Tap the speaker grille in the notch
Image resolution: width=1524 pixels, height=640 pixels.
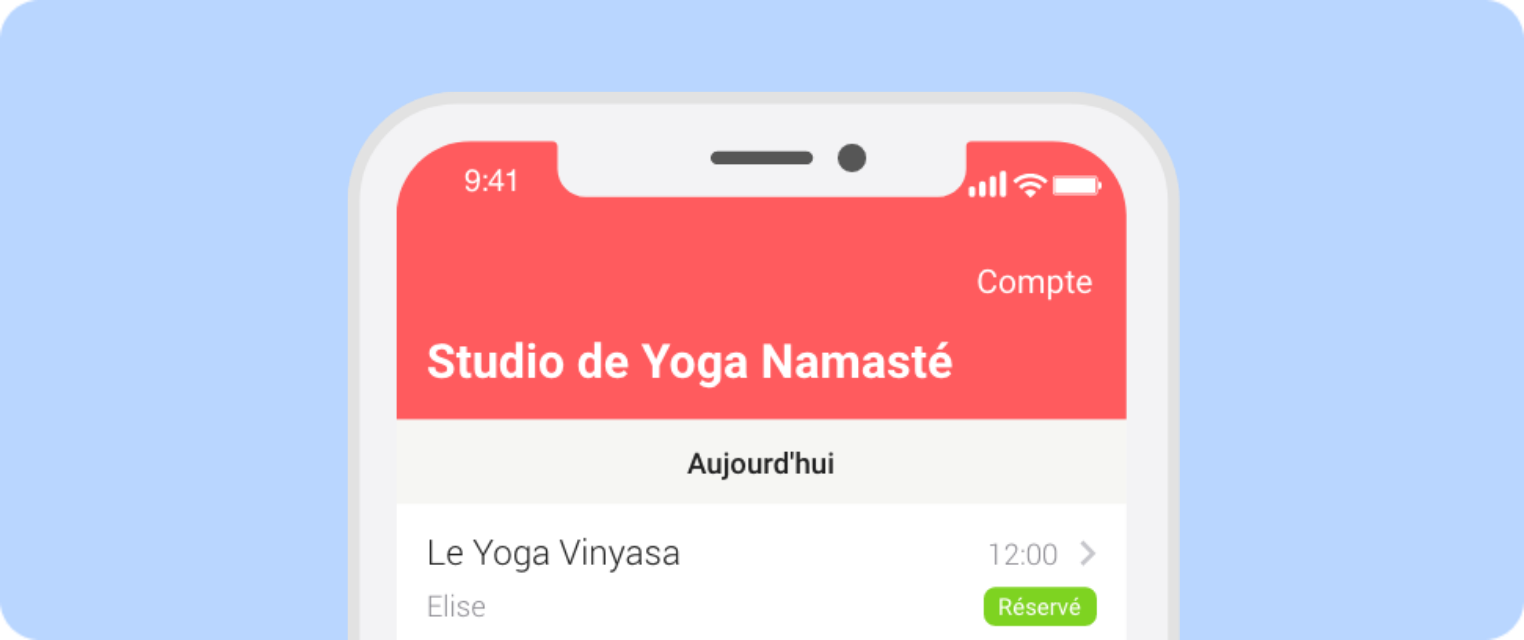tap(761, 158)
